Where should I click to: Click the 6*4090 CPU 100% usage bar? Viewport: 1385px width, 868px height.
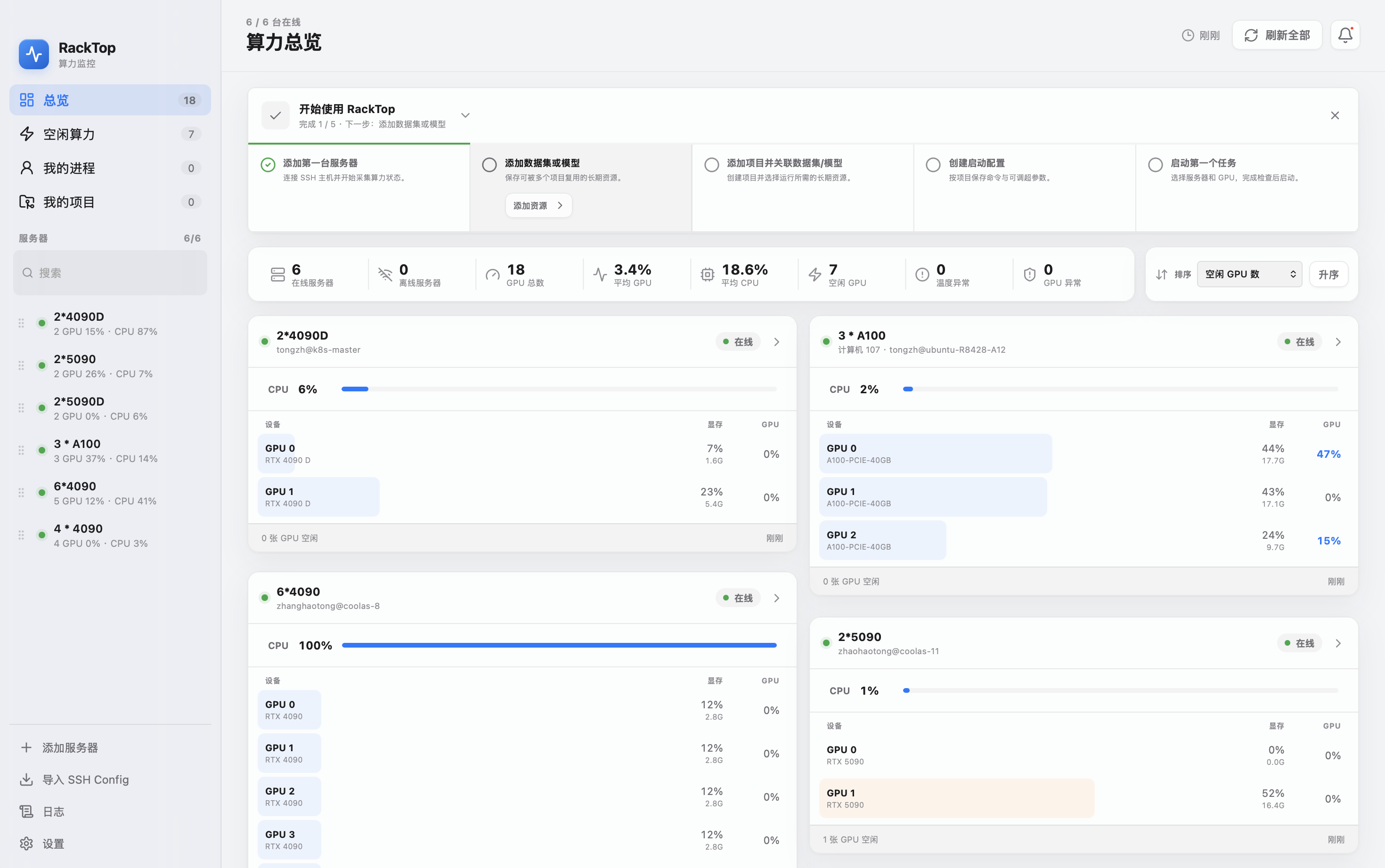click(x=559, y=645)
